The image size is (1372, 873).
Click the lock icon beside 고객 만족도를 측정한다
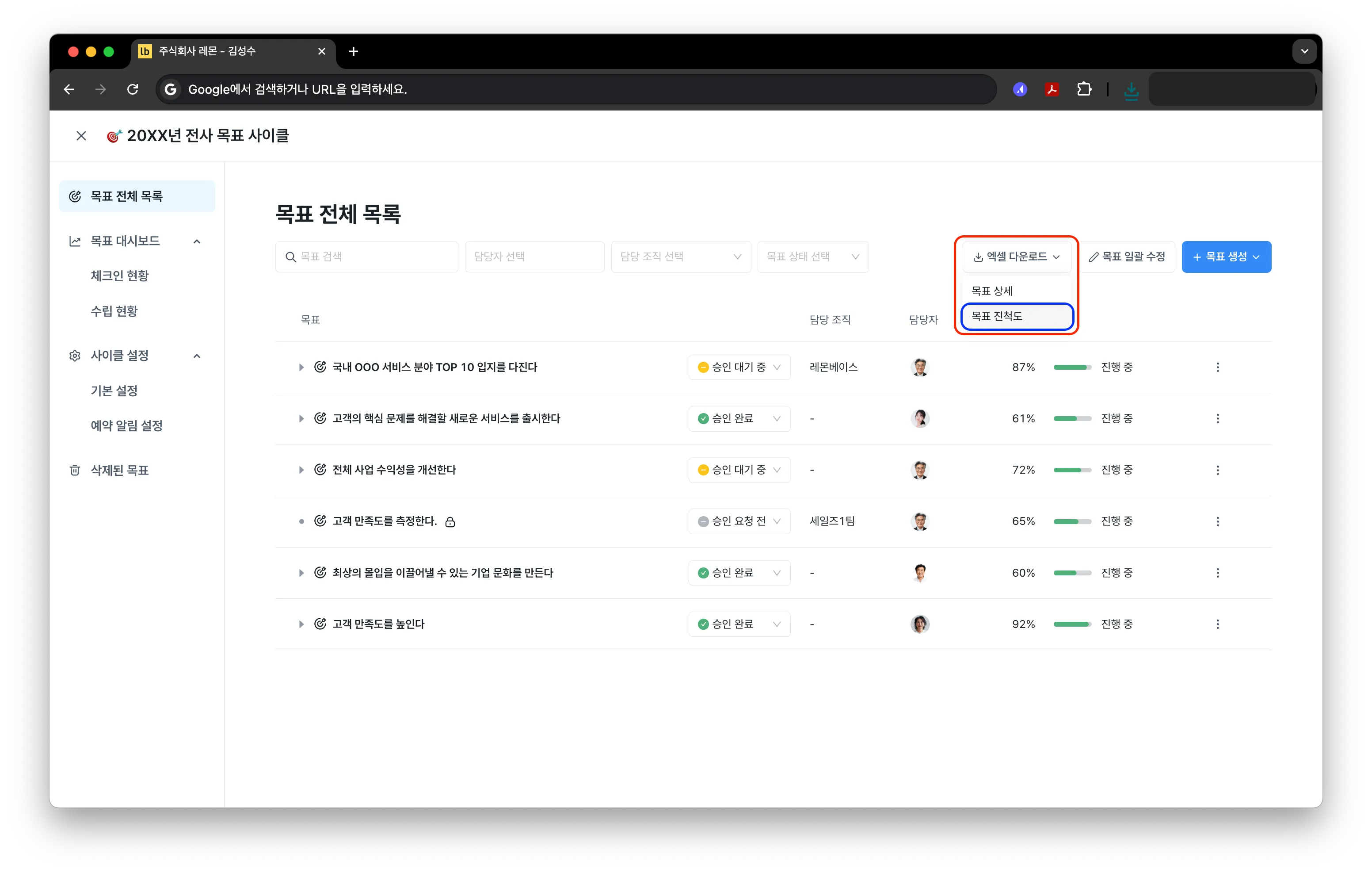[450, 522]
